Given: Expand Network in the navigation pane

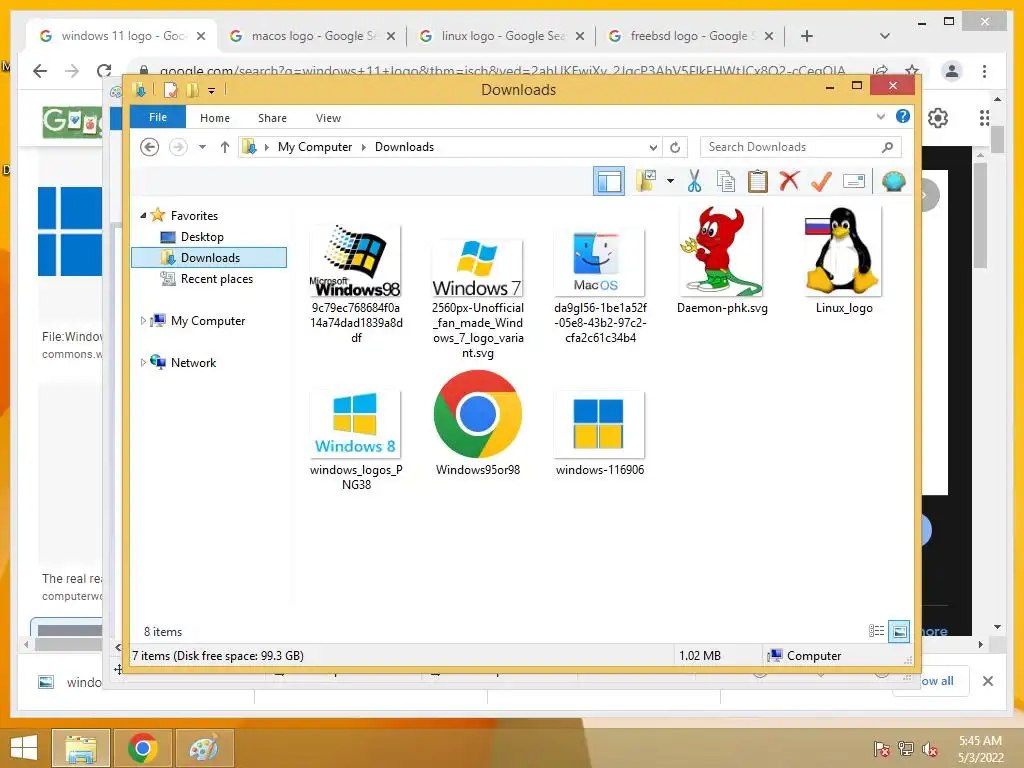Looking at the screenshot, I should pos(143,362).
